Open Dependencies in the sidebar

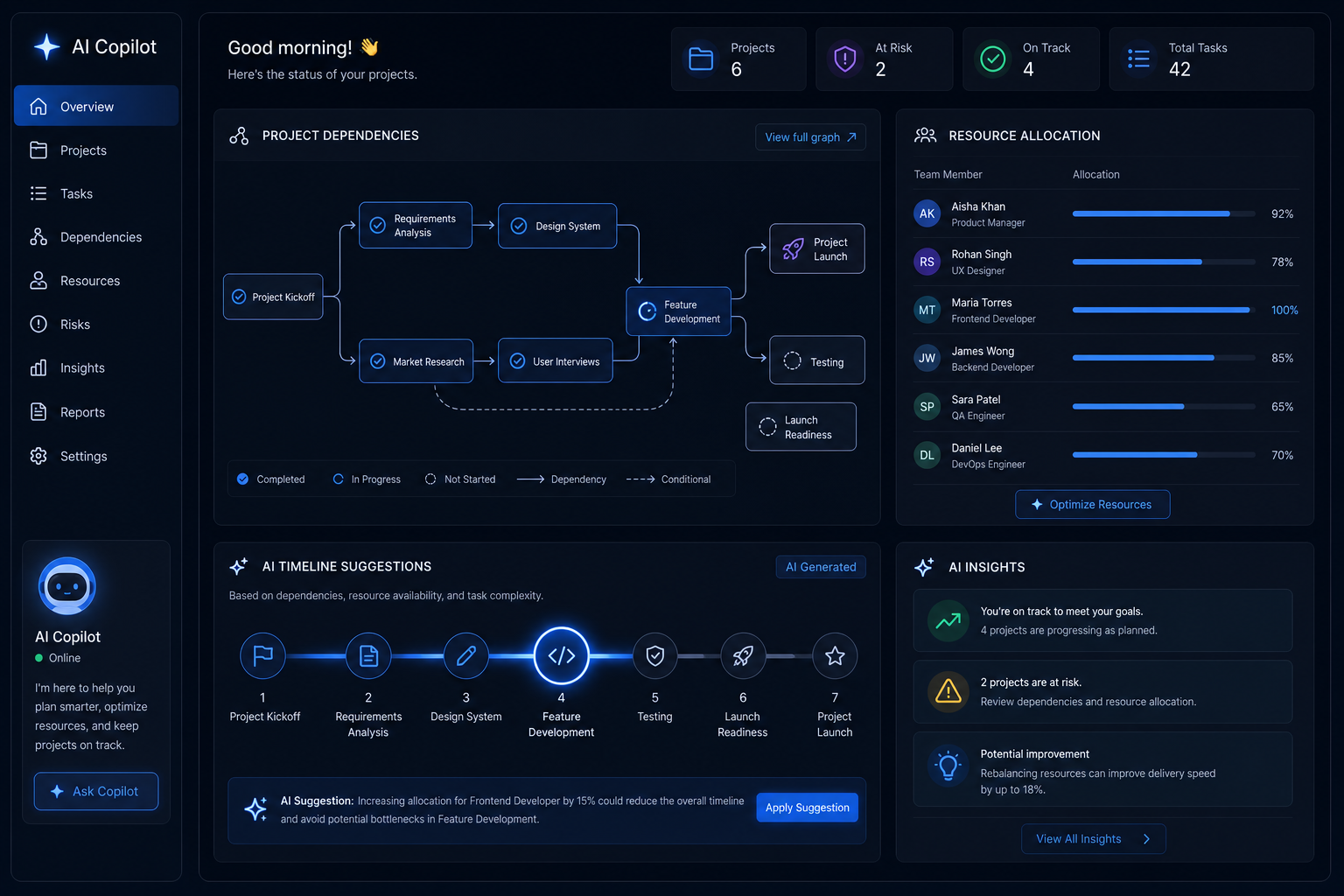pos(96,237)
